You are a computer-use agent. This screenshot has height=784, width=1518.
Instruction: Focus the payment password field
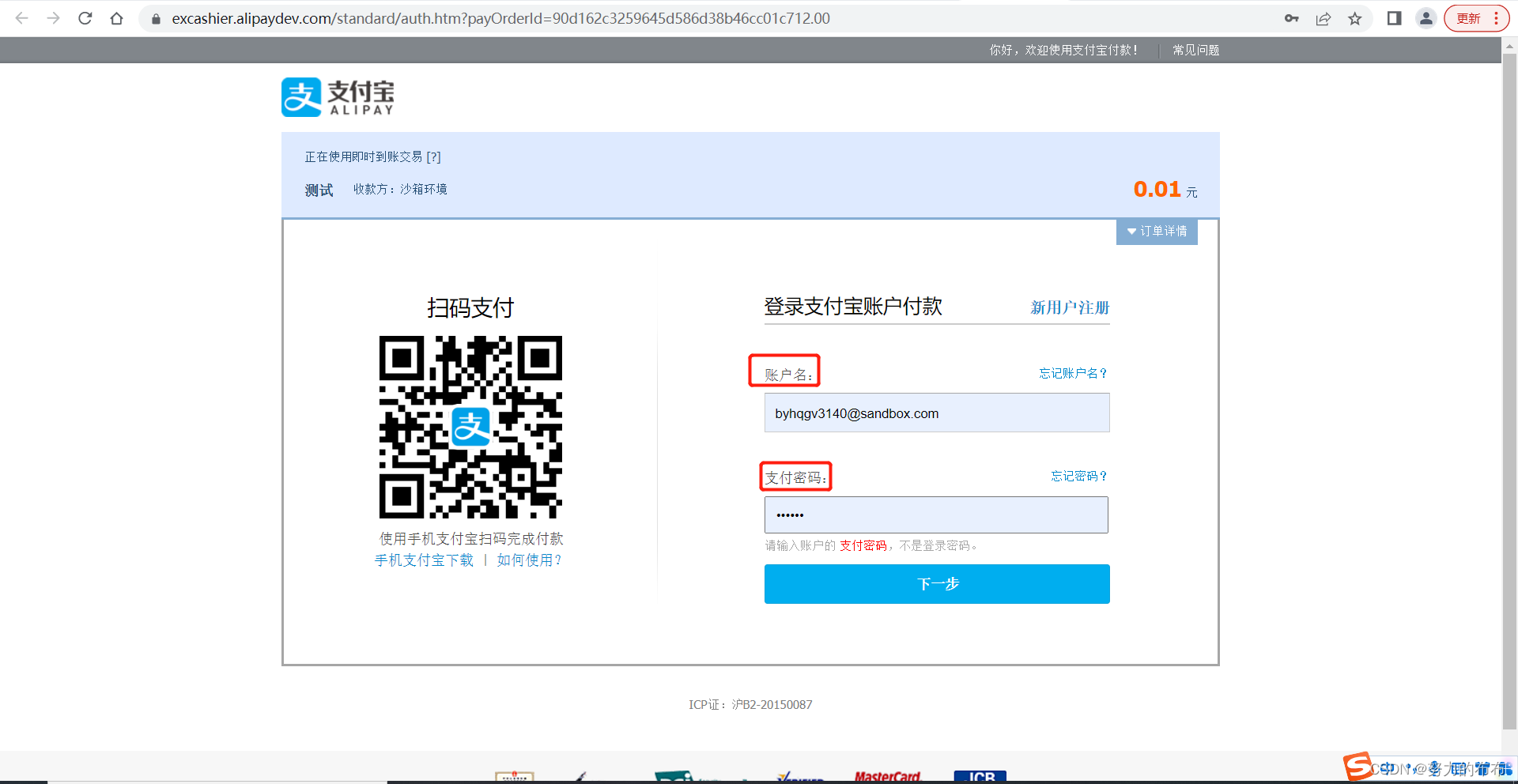coord(936,514)
